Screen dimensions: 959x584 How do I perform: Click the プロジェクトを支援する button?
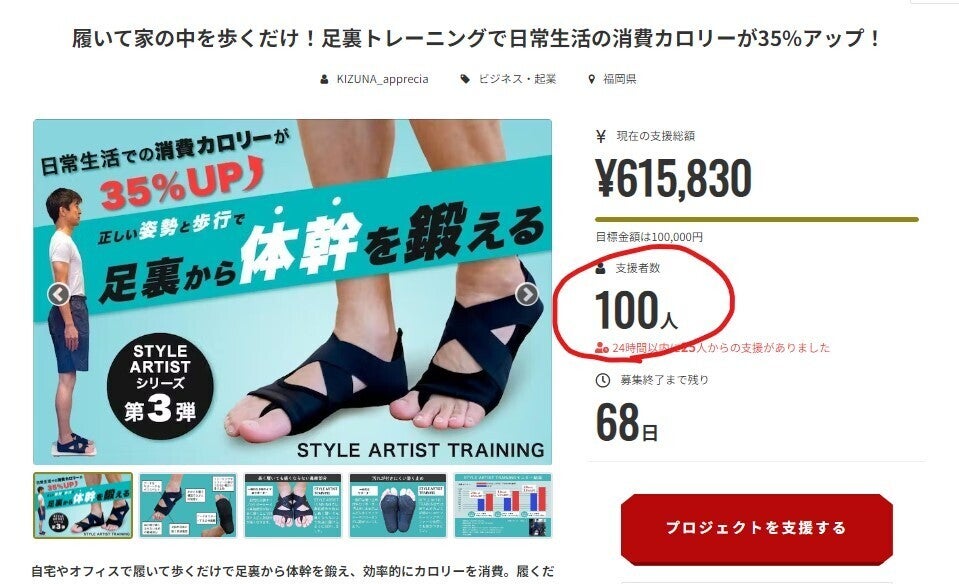click(757, 528)
